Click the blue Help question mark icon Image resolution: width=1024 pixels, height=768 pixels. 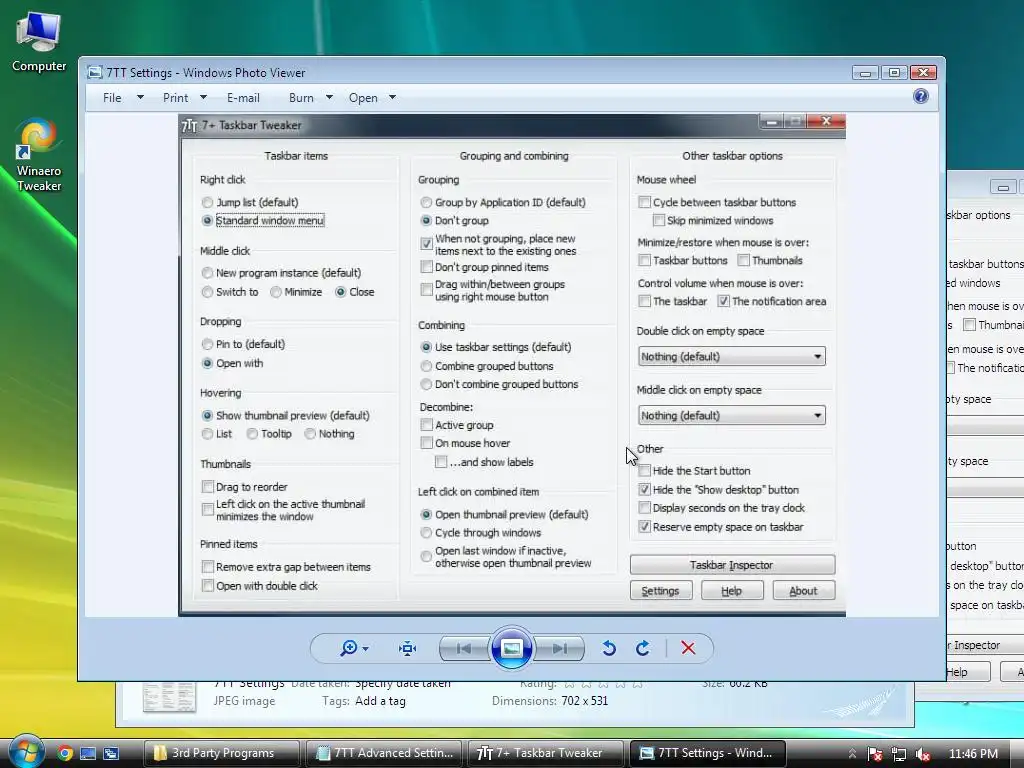tap(921, 97)
